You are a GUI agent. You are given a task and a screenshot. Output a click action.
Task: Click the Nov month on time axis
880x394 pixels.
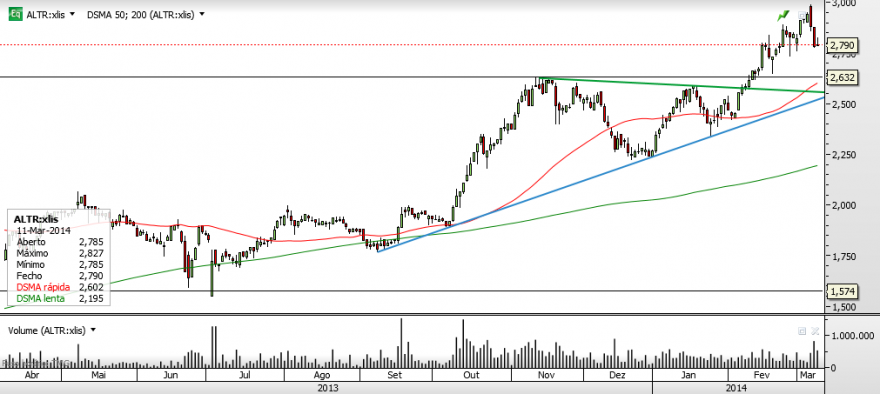(546, 374)
